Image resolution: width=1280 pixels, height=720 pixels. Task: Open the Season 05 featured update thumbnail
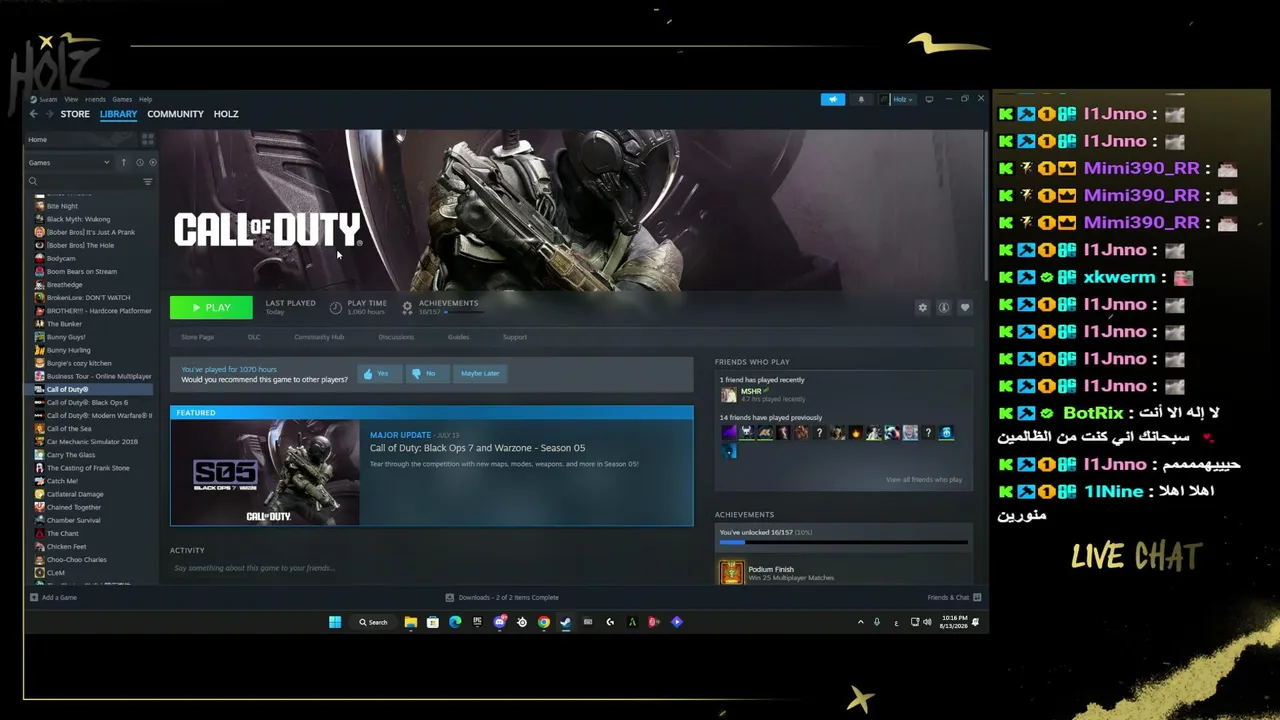coord(265,473)
